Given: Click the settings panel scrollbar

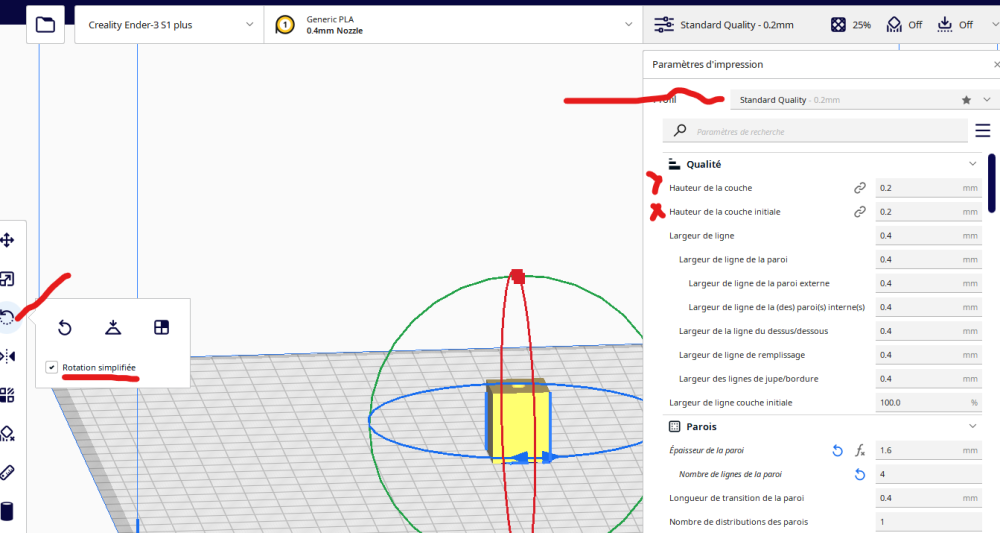Looking at the screenshot, I should tap(991, 183).
